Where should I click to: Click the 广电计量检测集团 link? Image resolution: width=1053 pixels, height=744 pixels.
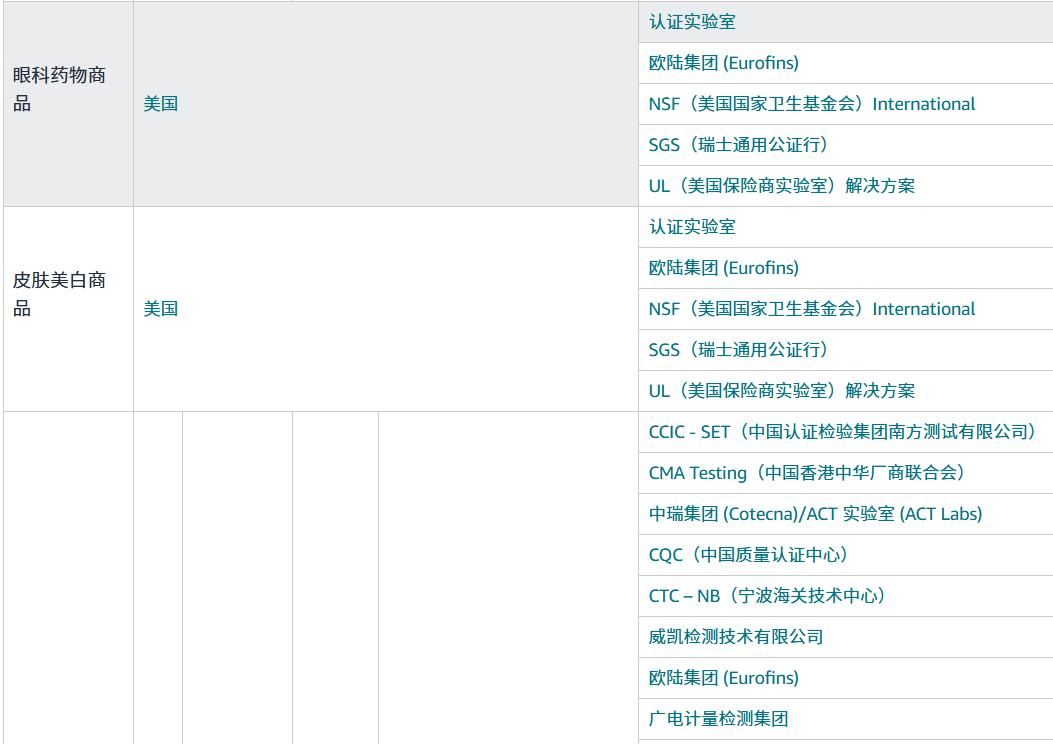(x=718, y=718)
